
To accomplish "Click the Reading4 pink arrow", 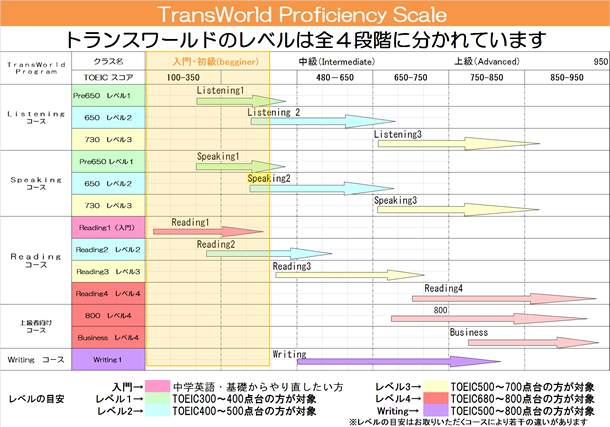I will pos(504,299).
